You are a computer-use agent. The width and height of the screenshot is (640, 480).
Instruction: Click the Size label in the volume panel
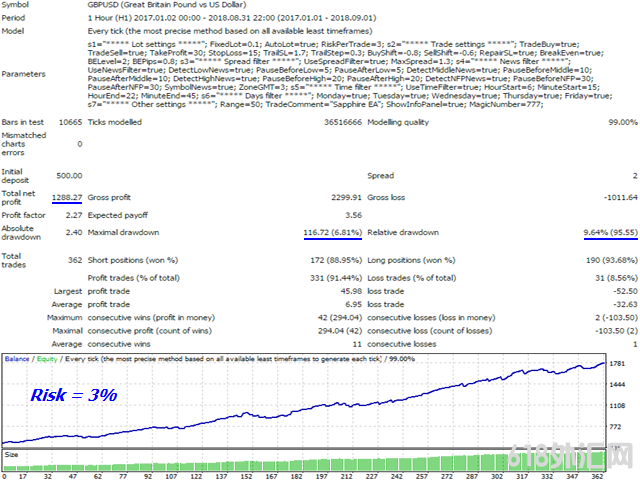(x=11, y=455)
